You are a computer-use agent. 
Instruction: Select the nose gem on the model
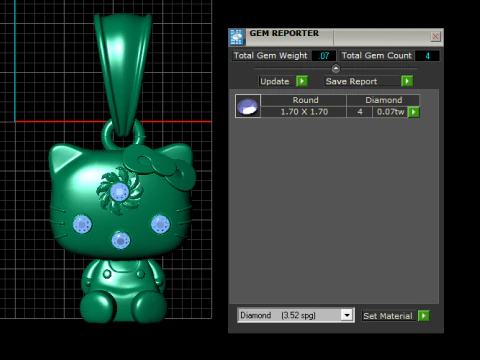click(x=121, y=240)
